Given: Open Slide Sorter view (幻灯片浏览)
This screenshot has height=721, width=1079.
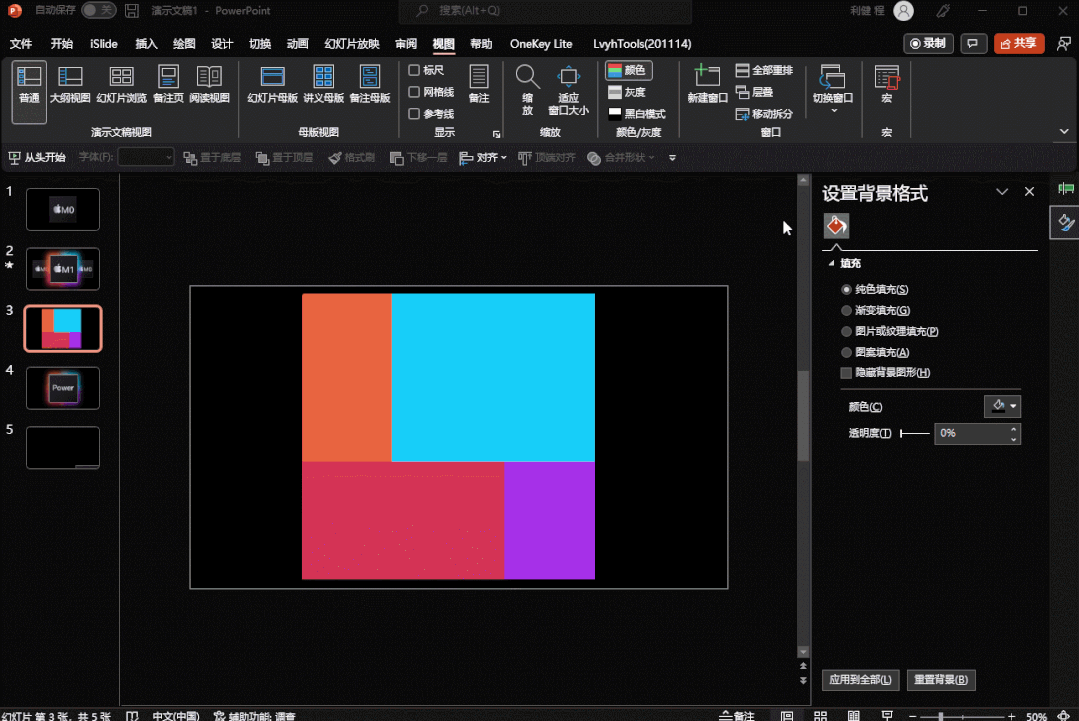Looking at the screenshot, I should [121, 85].
